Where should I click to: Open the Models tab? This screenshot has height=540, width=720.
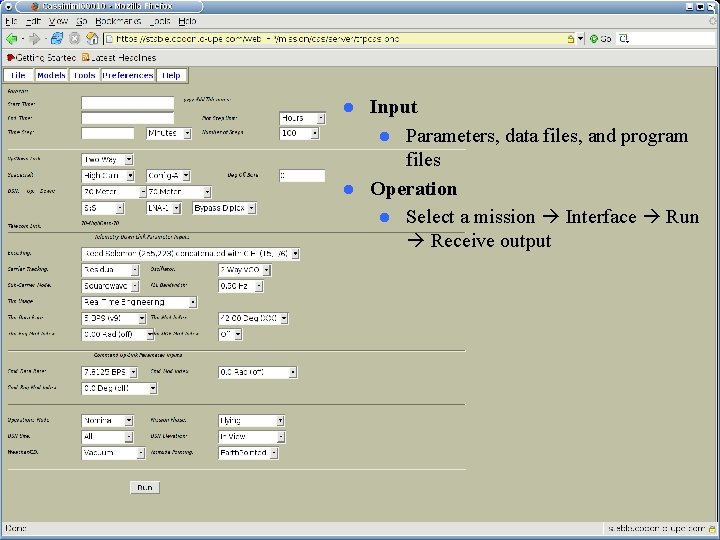pyautogui.click(x=51, y=75)
